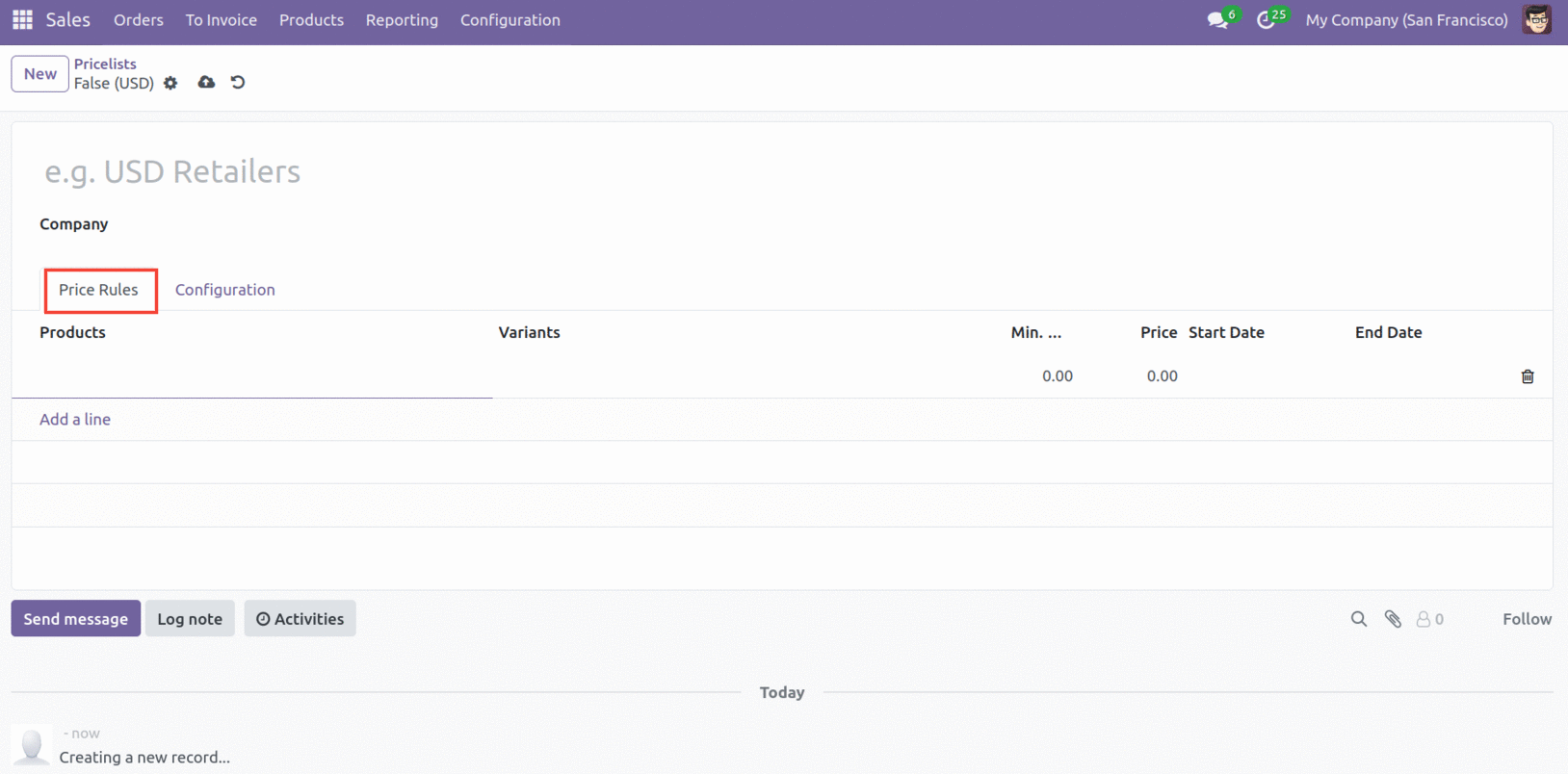The width and height of the screenshot is (1568, 774).
Task: Click the gear actions icon beside False (USD)
Action: click(x=170, y=84)
